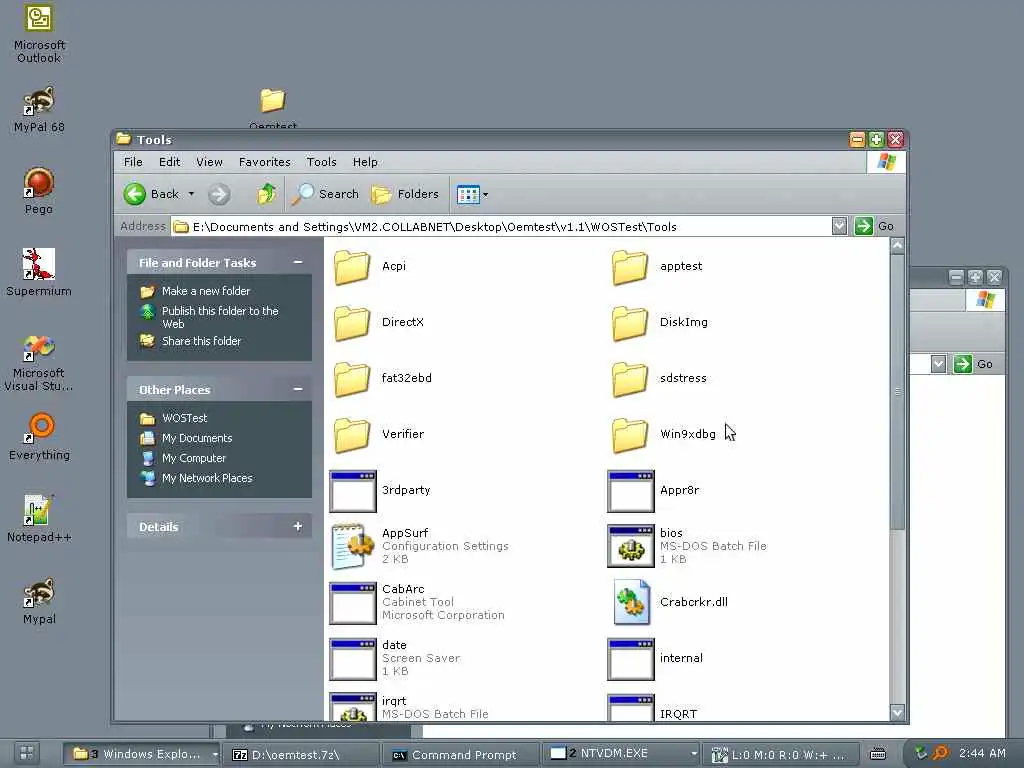Select the Notepad++ desktop shortcut
Viewport: 1024px width, 768px height.
coord(39,519)
